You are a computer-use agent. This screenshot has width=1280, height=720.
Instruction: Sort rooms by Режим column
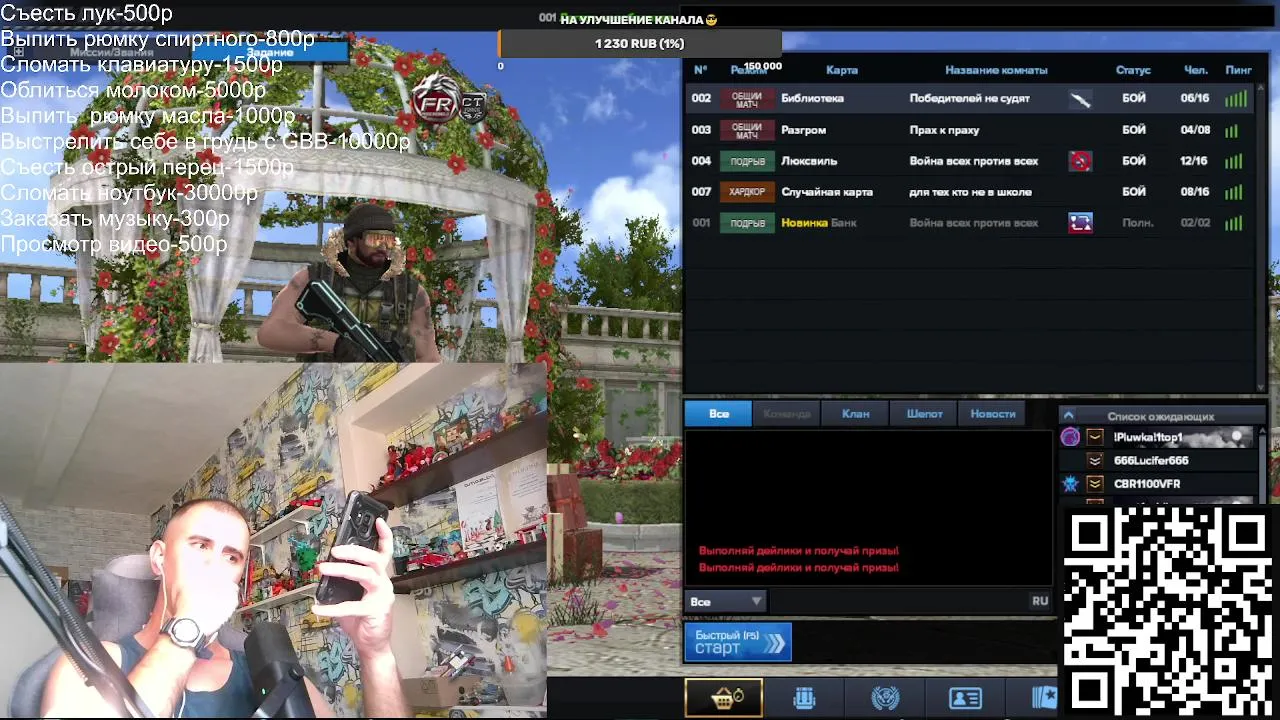[x=748, y=70]
